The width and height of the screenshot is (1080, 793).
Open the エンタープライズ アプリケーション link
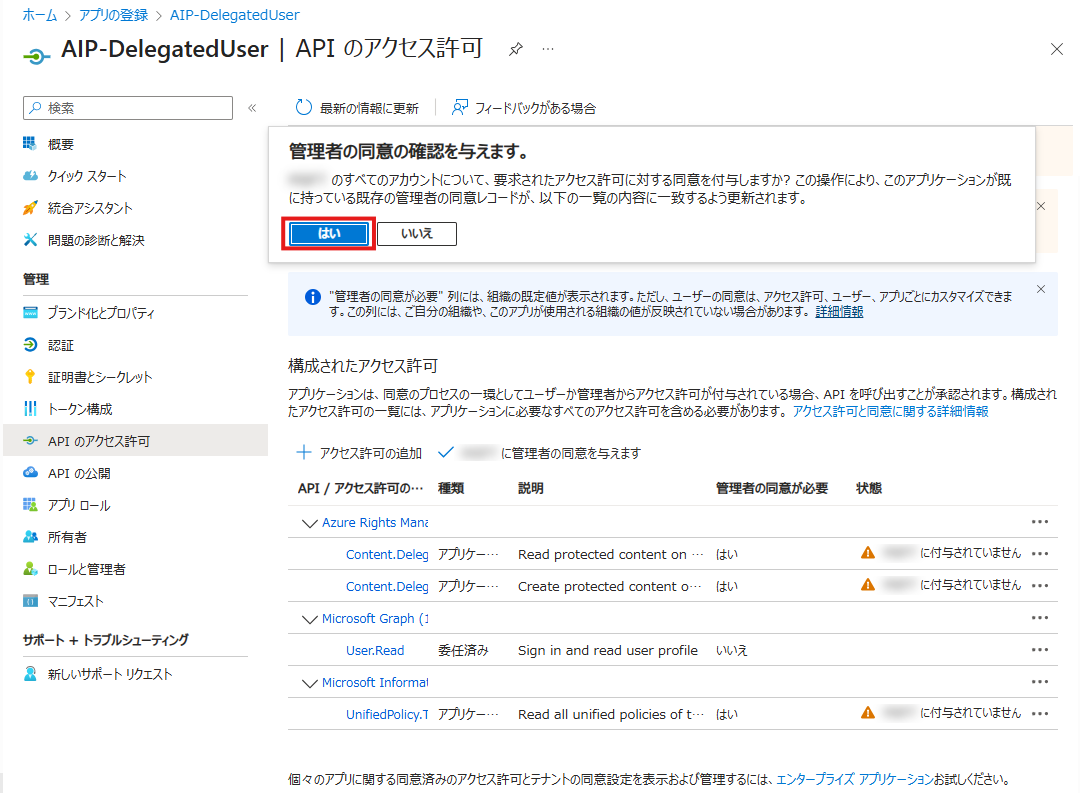tap(855, 779)
